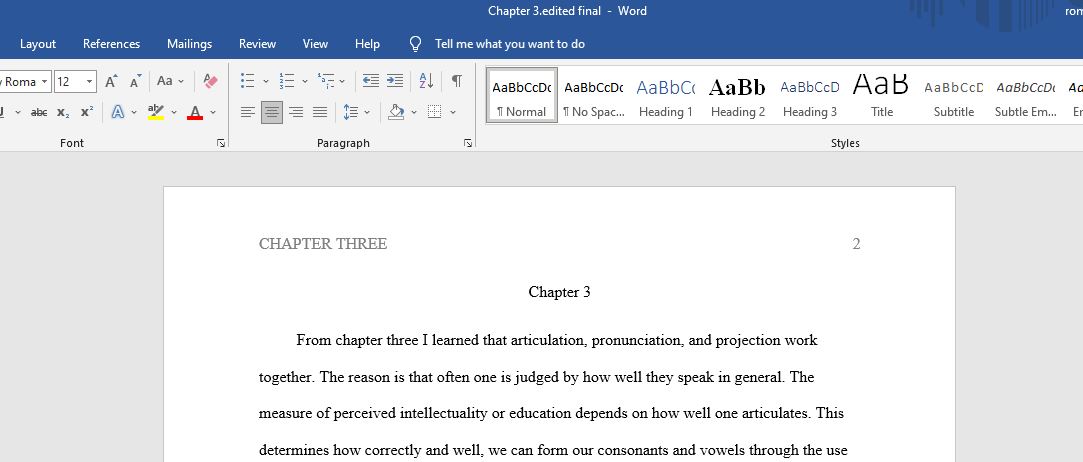Apply the No Spacing style
This screenshot has width=1083, height=462.
[593, 96]
